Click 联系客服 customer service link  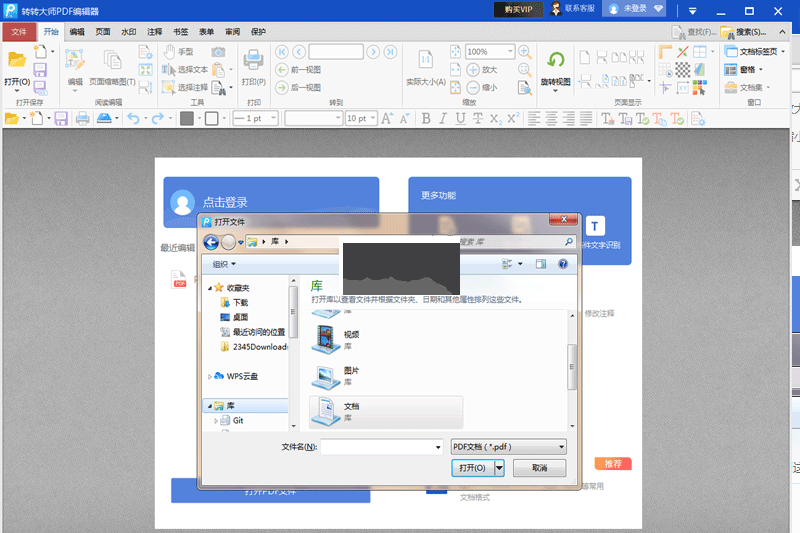point(573,9)
